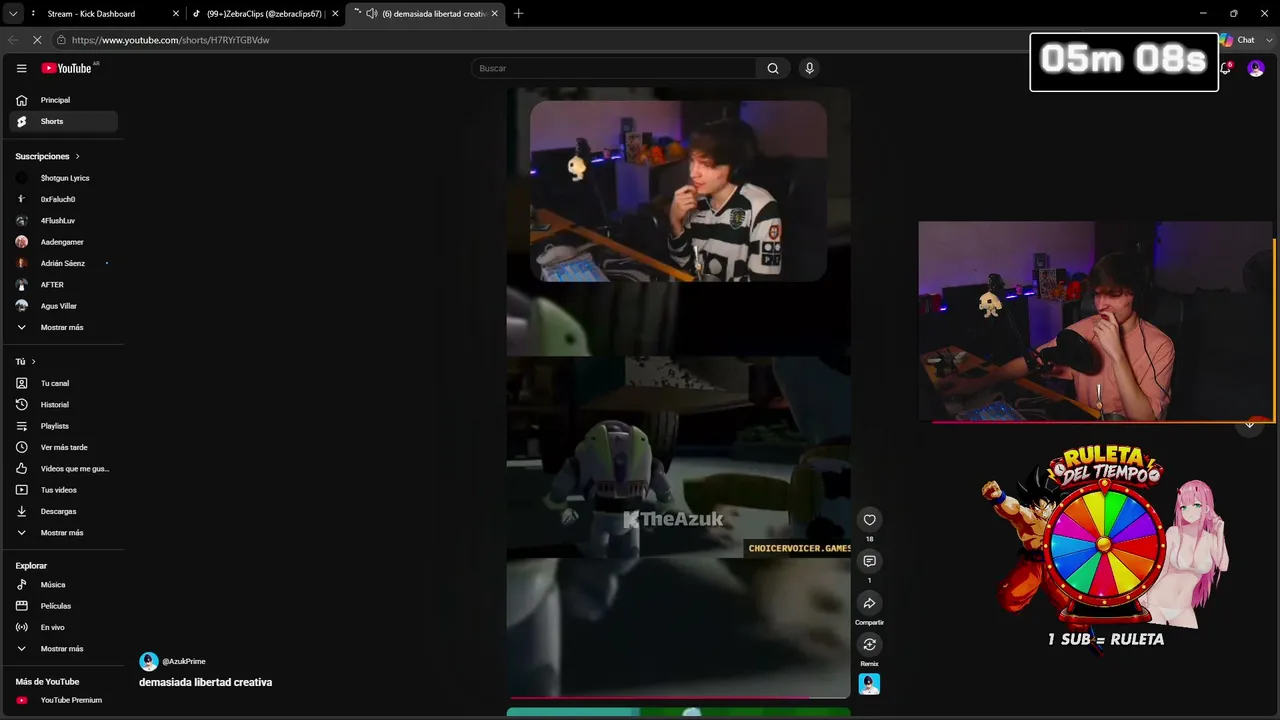Open Ver más tarde
1280x720 pixels.
click(x=64, y=447)
